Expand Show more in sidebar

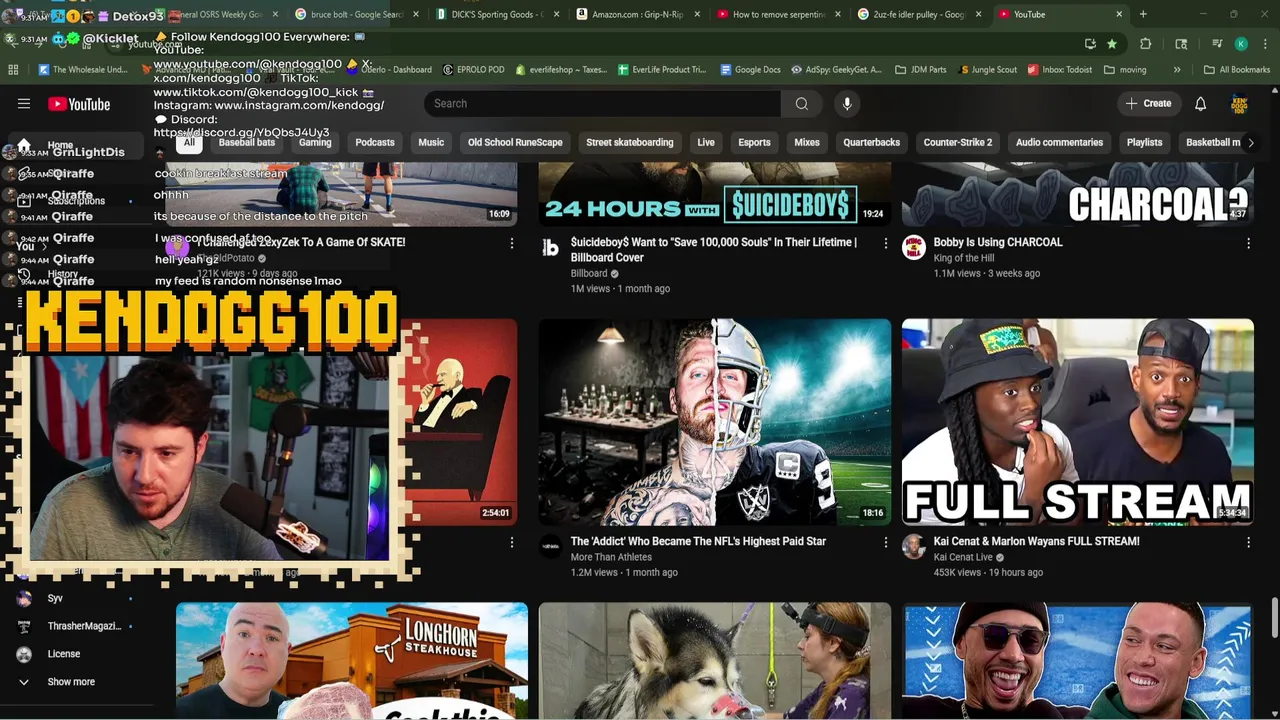click(x=69, y=682)
